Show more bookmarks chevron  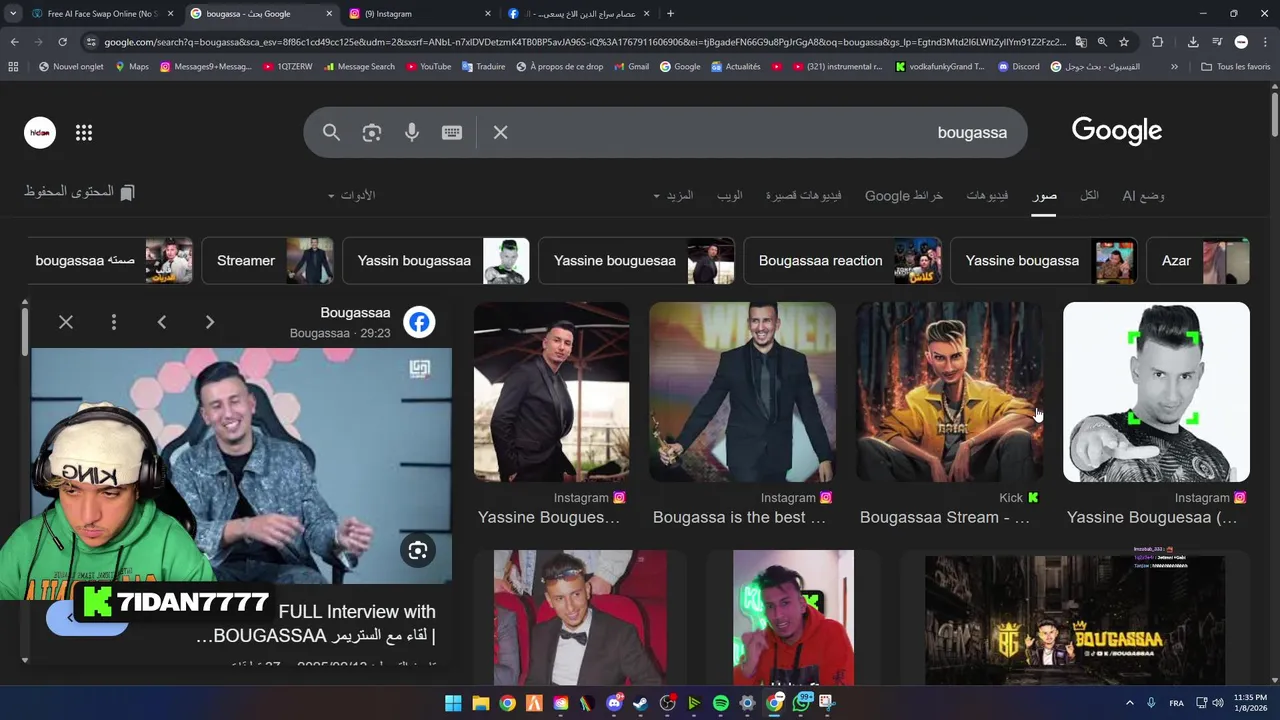(x=1174, y=67)
